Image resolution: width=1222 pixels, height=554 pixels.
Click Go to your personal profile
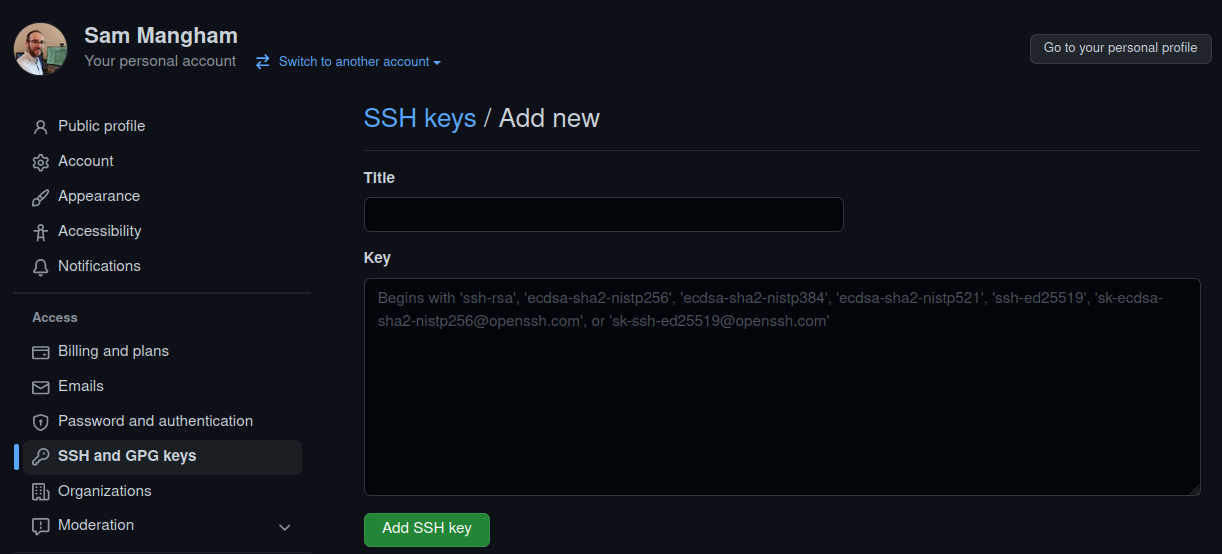(x=1120, y=48)
